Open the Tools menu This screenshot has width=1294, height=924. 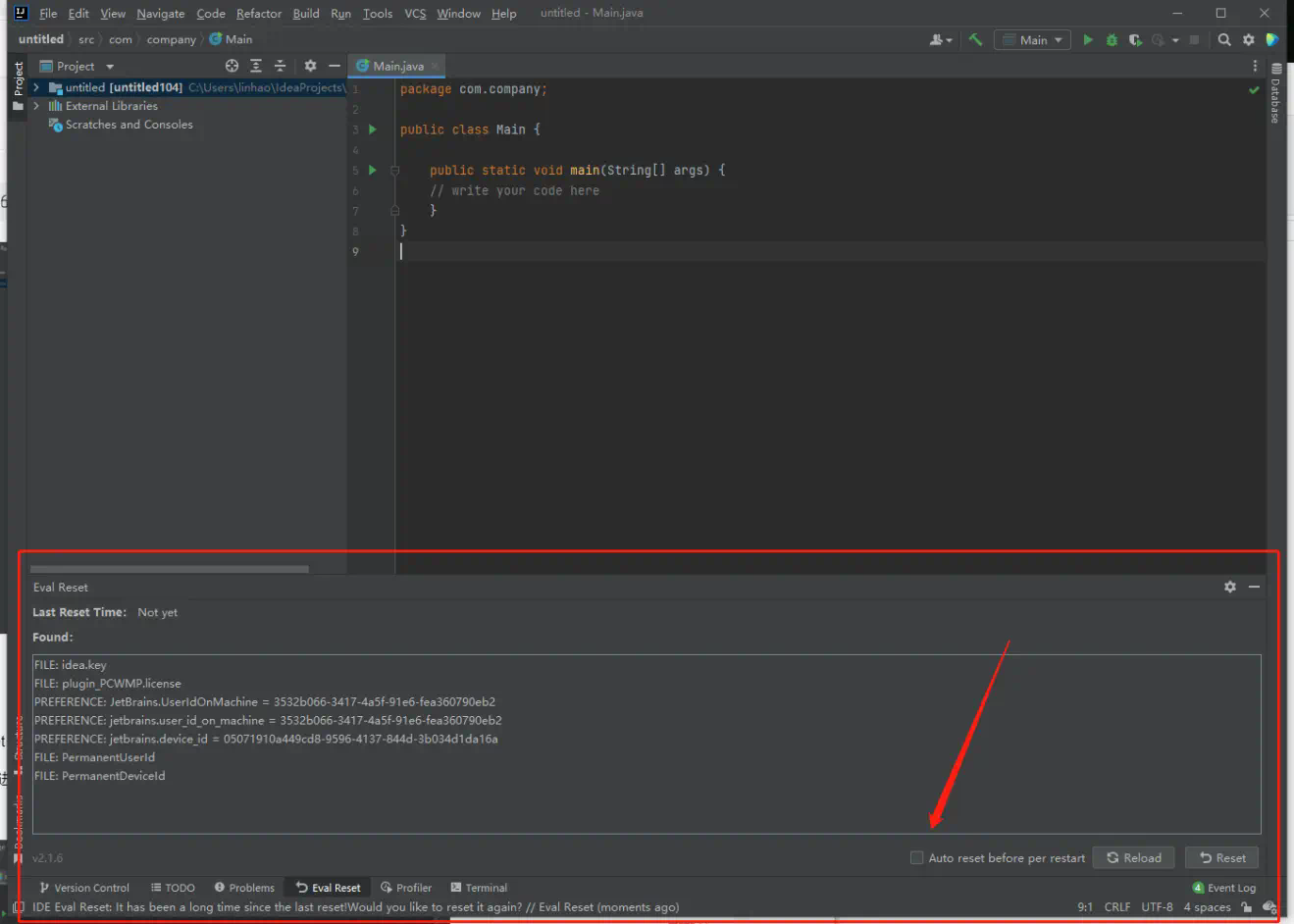click(378, 14)
